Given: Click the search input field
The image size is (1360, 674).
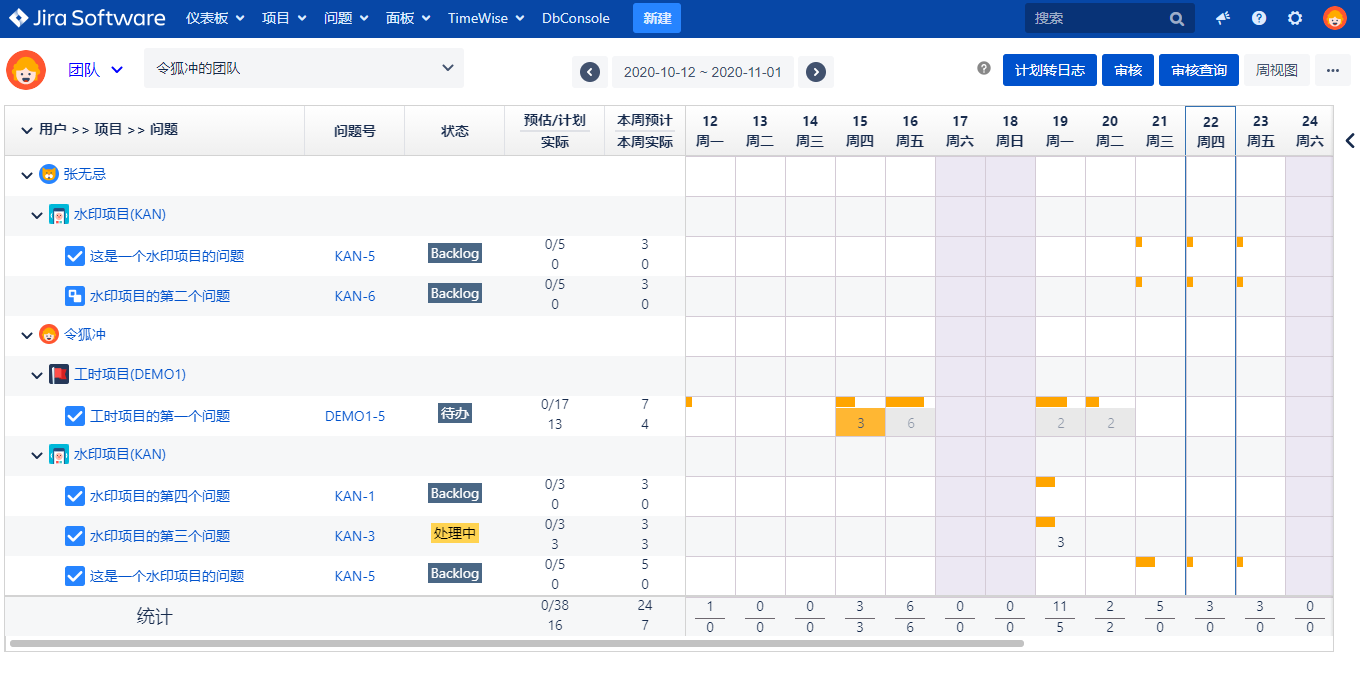Looking at the screenshot, I should 1095,18.
